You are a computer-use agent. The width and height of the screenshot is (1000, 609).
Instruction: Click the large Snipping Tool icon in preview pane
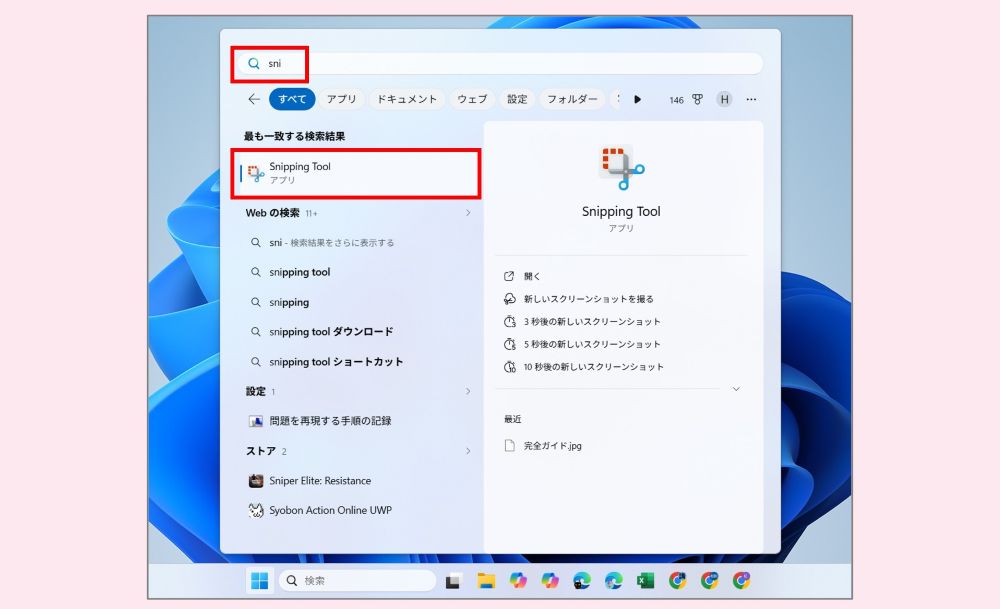point(621,168)
